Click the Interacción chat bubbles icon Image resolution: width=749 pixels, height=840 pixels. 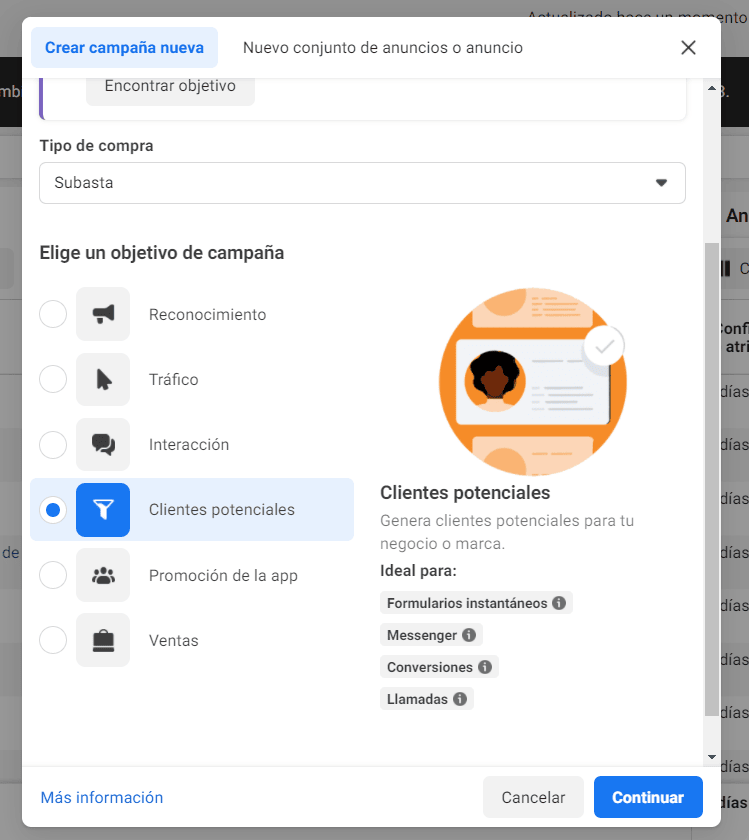[103, 444]
